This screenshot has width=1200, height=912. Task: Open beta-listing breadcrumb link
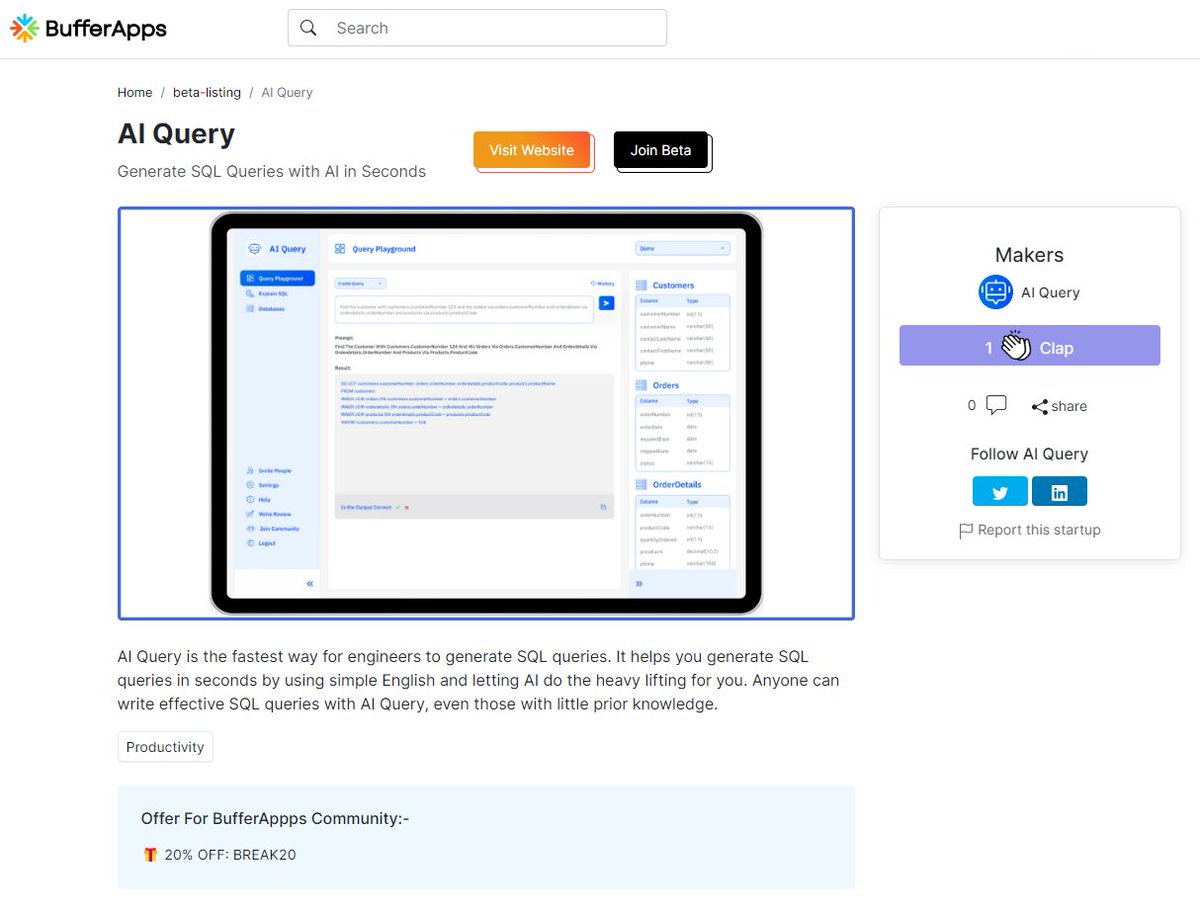click(207, 92)
